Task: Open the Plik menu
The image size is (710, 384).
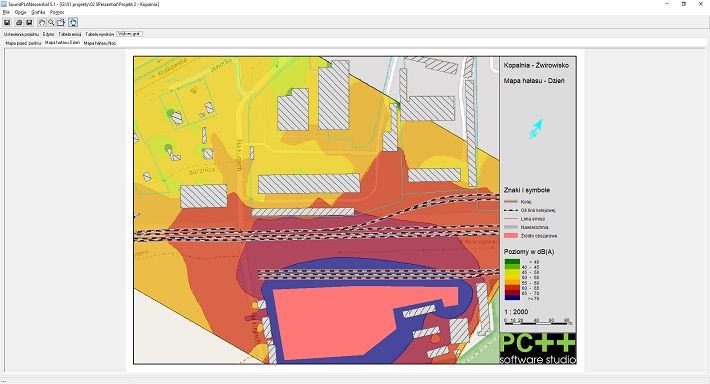Action: tap(6, 12)
